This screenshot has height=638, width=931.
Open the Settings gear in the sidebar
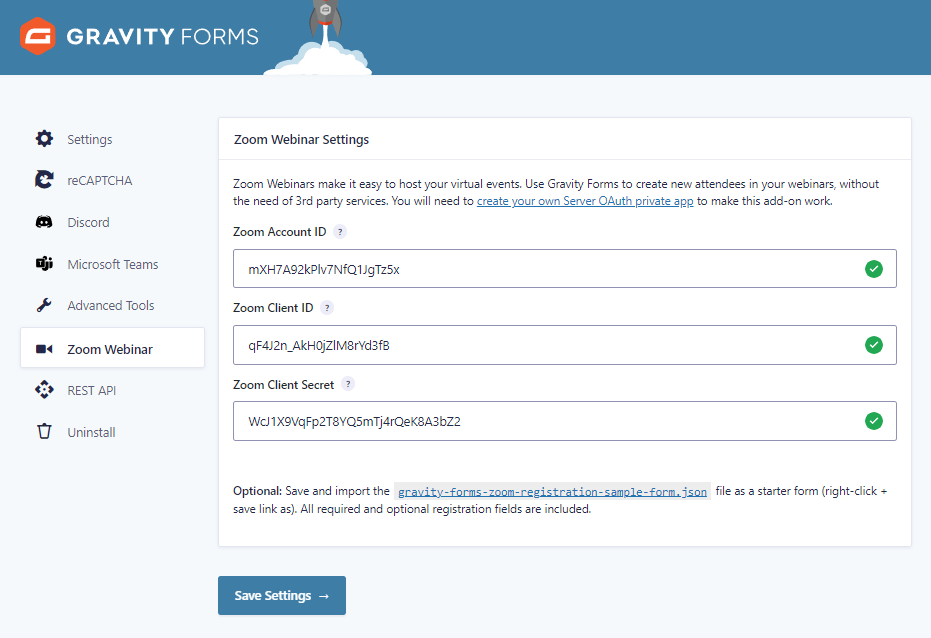[x=45, y=139]
